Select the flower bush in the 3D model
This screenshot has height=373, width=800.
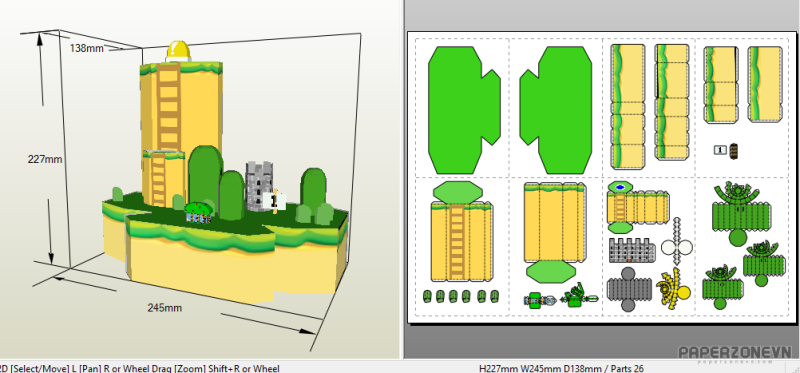tap(198, 212)
